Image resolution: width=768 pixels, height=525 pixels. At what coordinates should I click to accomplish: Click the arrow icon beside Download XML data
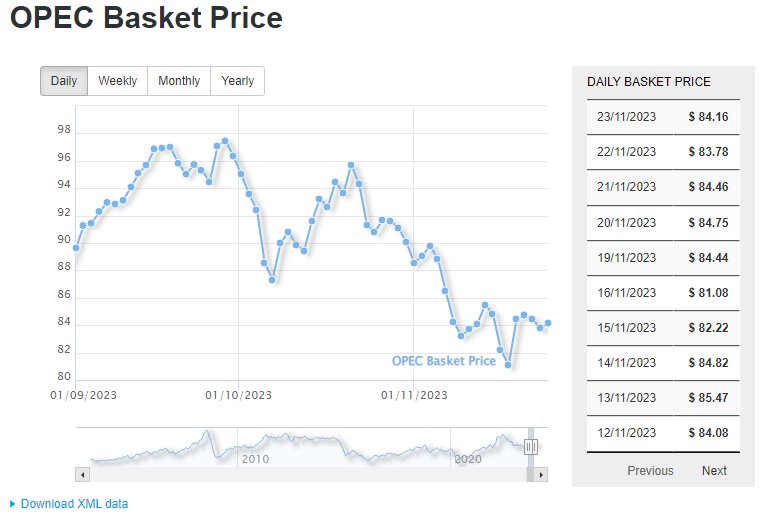click(12, 504)
